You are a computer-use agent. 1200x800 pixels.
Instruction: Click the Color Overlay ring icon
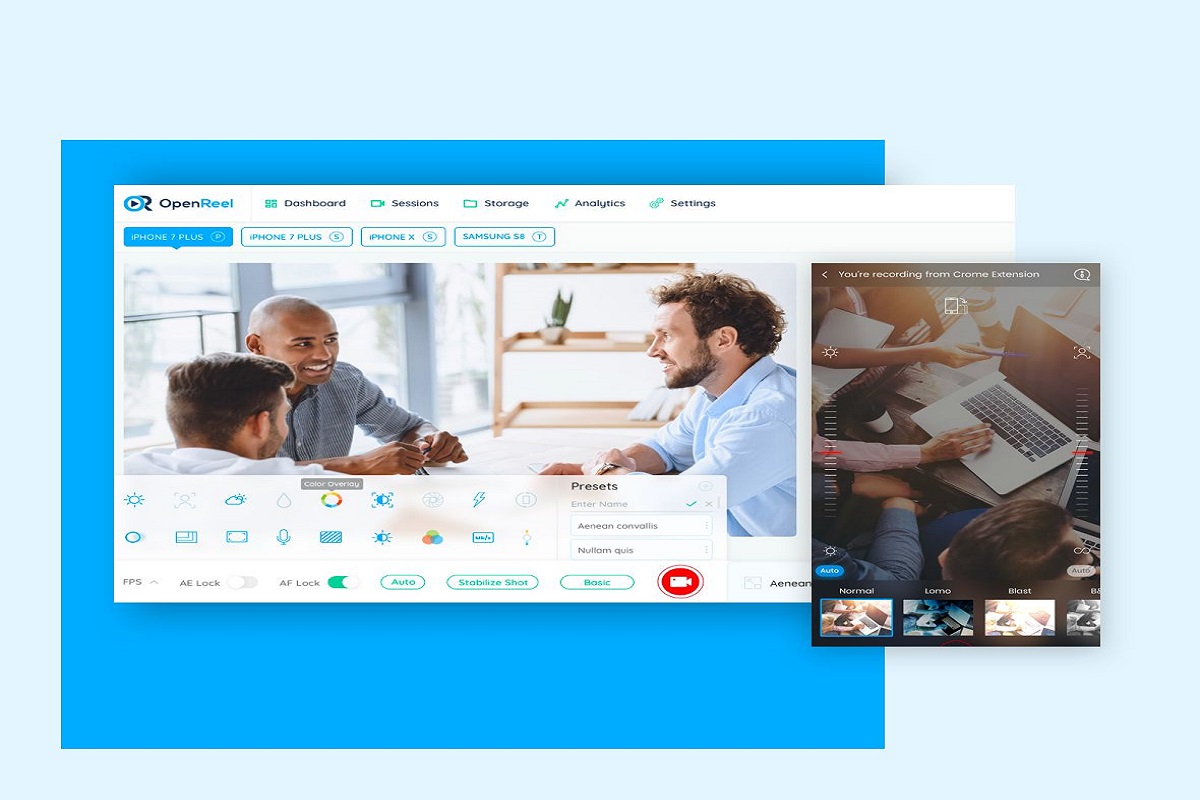pyautogui.click(x=331, y=500)
